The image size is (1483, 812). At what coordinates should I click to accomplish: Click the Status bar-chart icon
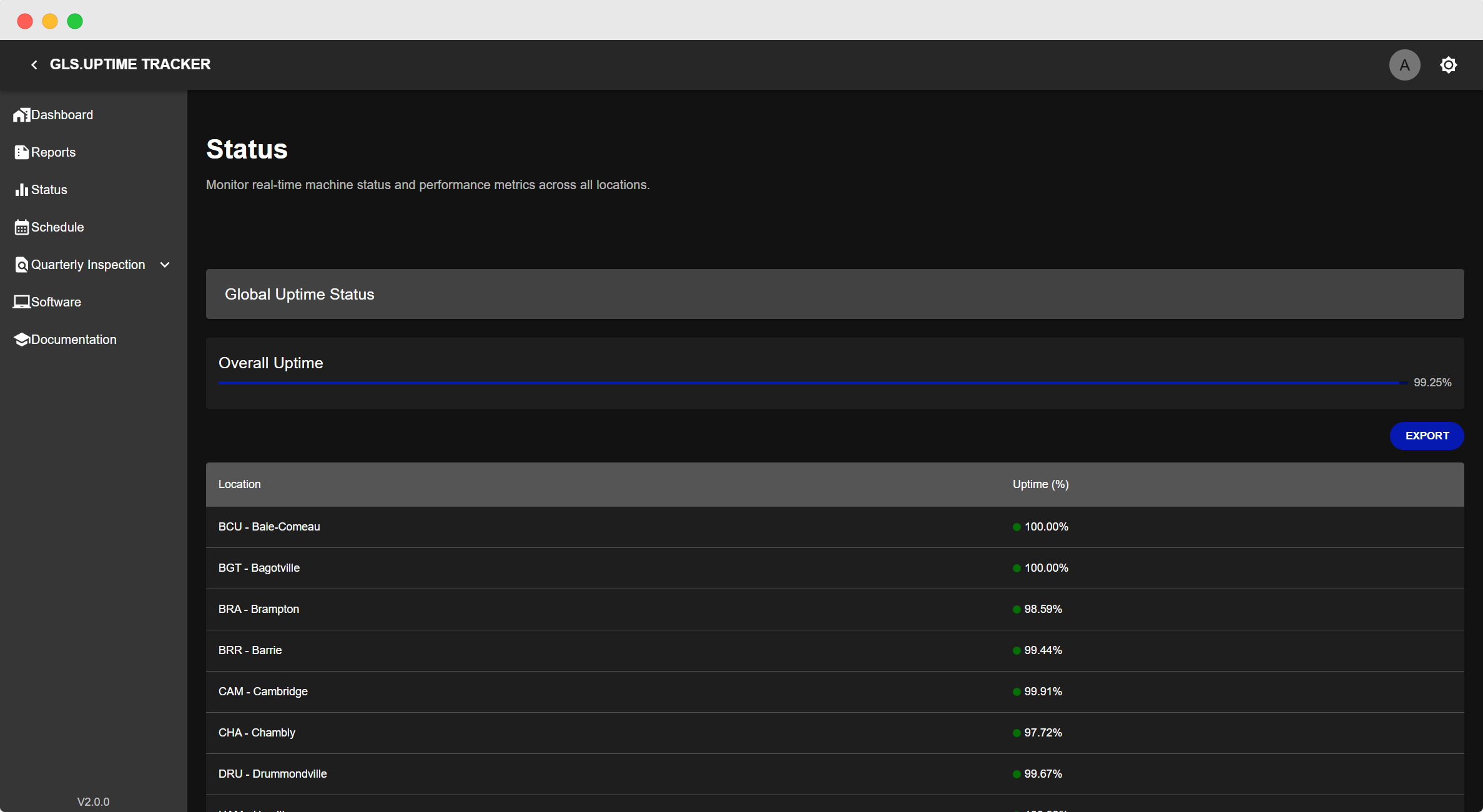(x=22, y=189)
